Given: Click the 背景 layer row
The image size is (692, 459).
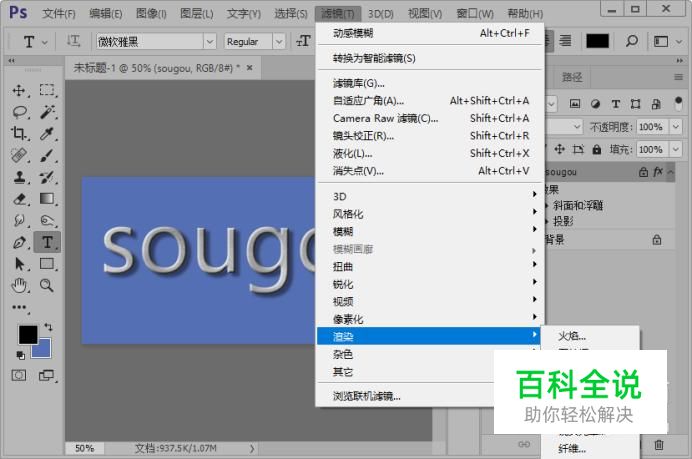Looking at the screenshot, I should click(609, 240).
